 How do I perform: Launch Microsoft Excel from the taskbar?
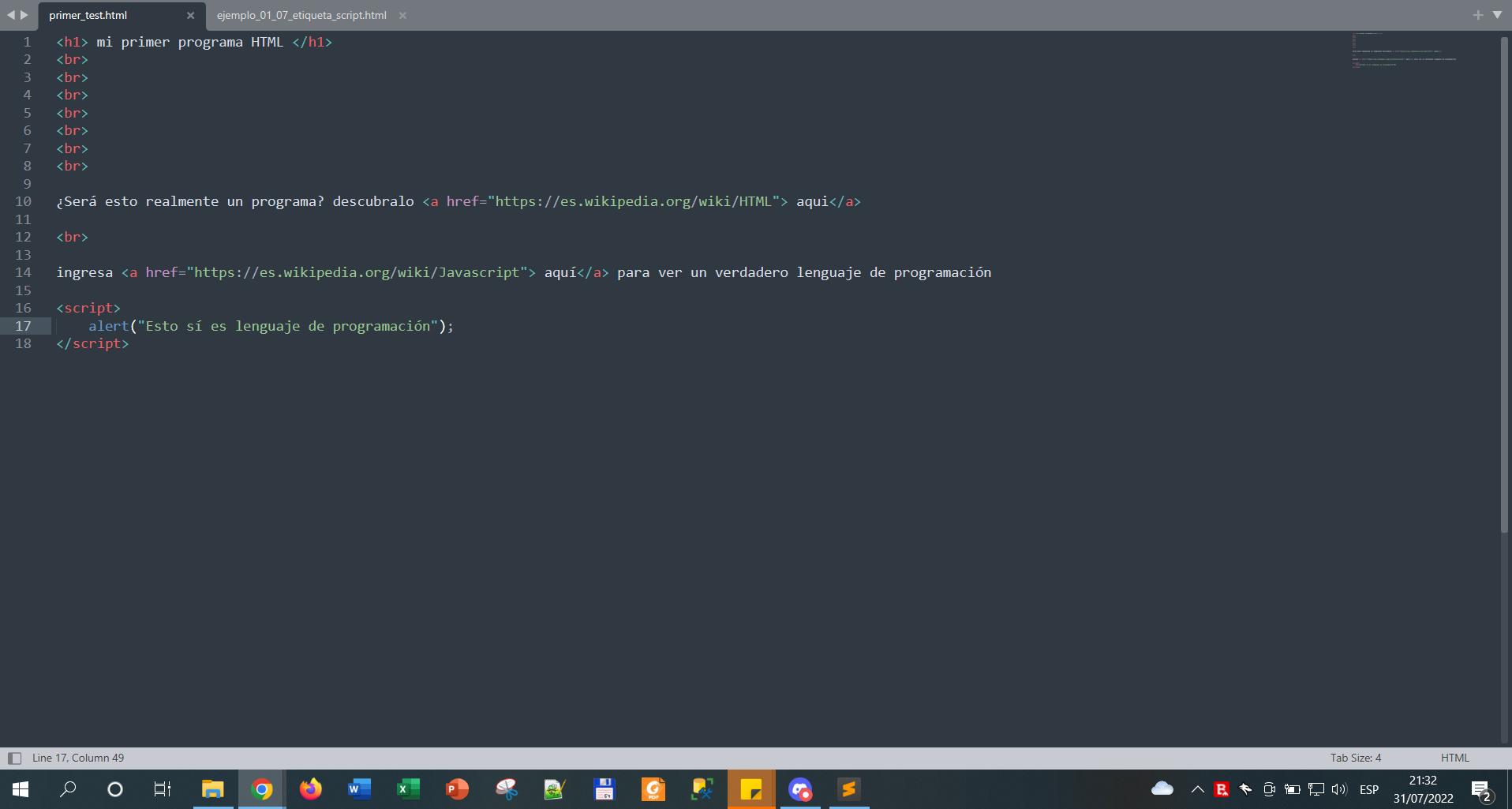click(409, 789)
